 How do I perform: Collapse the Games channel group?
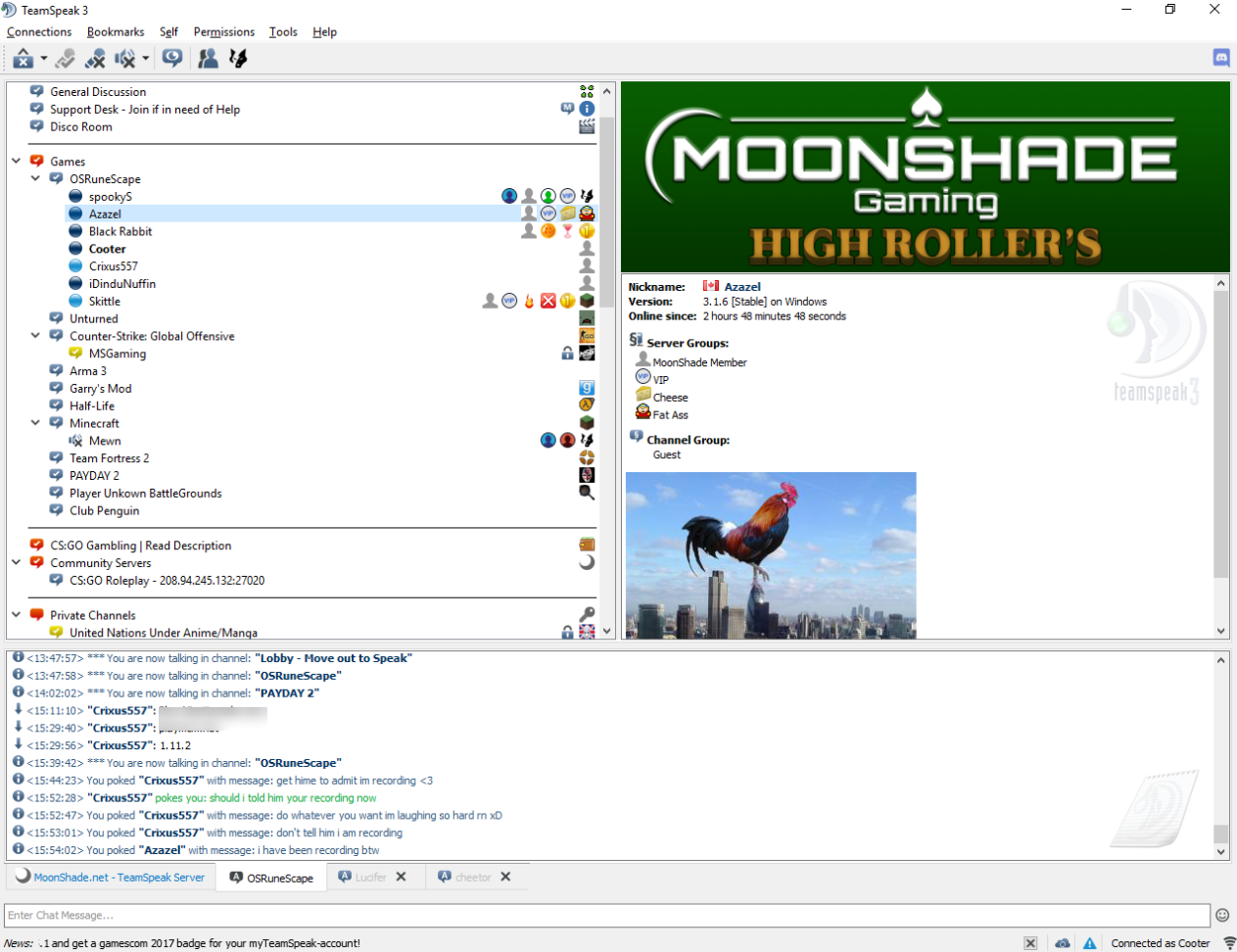tap(17, 162)
